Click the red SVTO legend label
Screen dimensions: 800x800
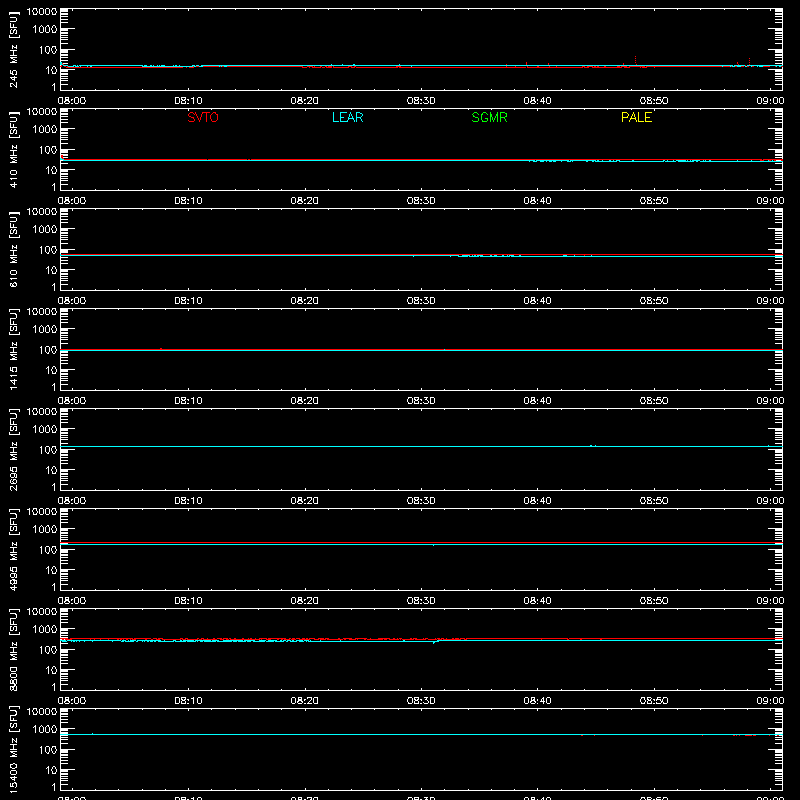(x=203, y=117)
